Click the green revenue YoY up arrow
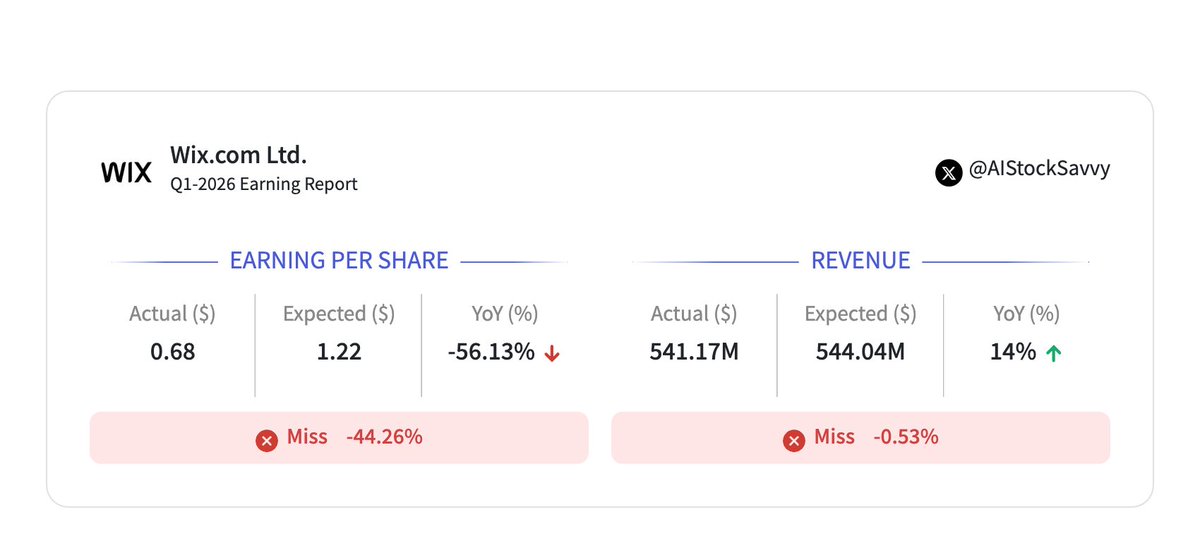This screenshot has height=551, width=1200. click(1052, 353)
